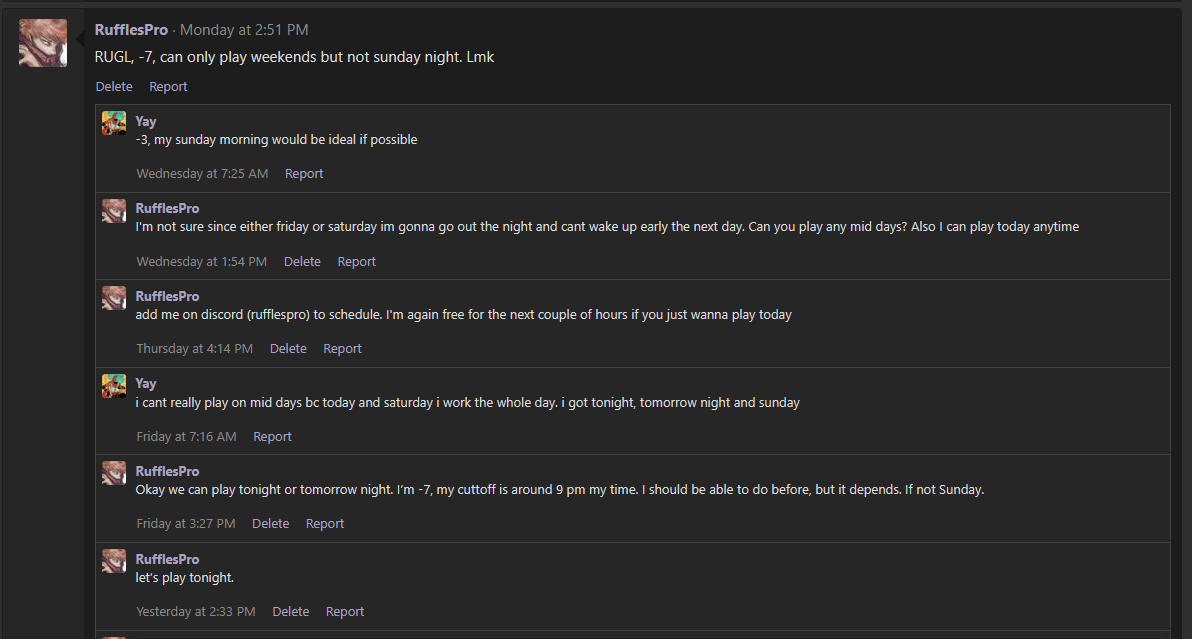Click RufflesPro's avatar beside the discord reply
Image resolution: width=1192 pixels, height=639 pixels.
(x=114, y=298)
